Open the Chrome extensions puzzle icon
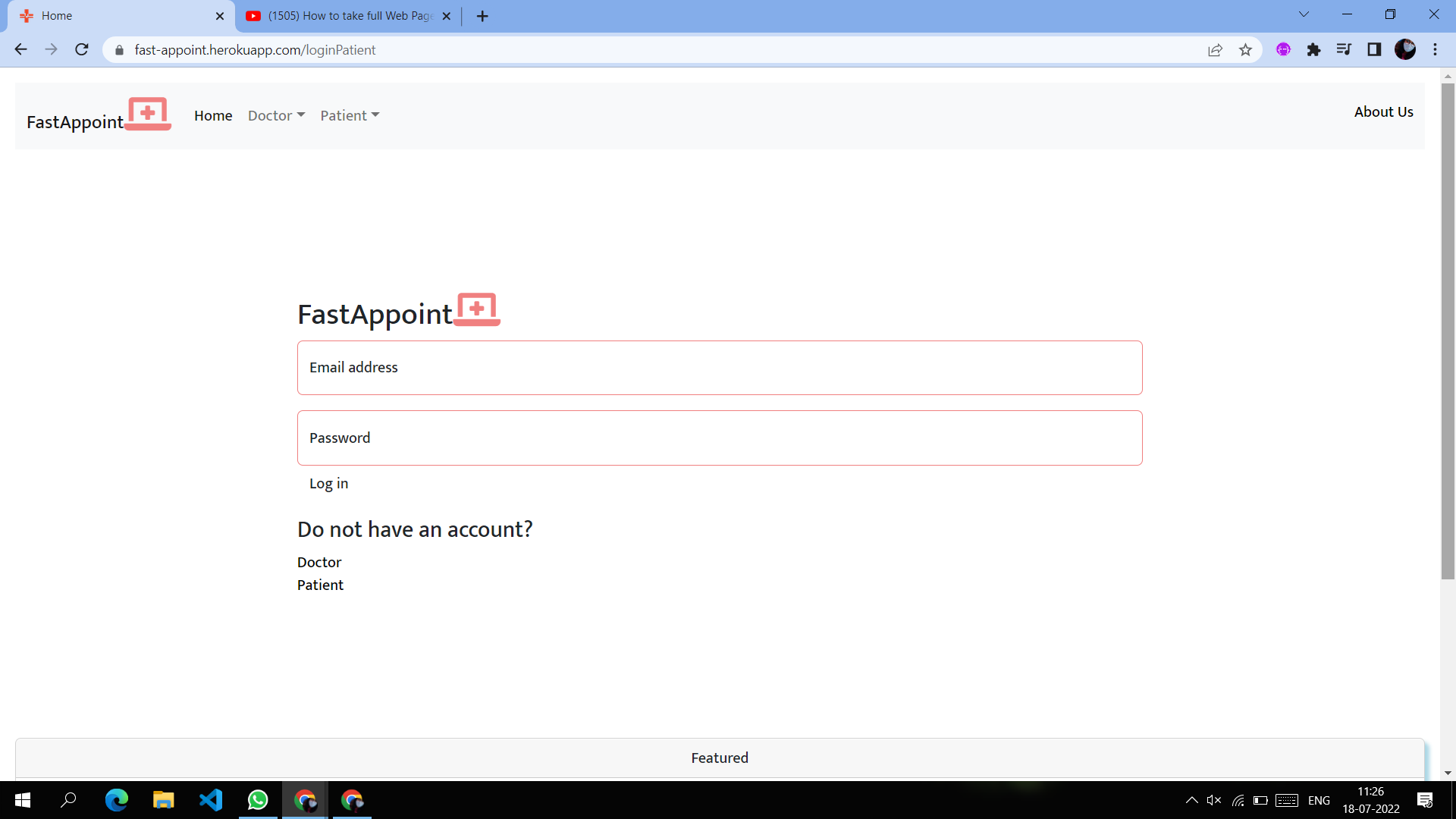1456x819 pixels. pyautogui.click(x=1313, y=50)
